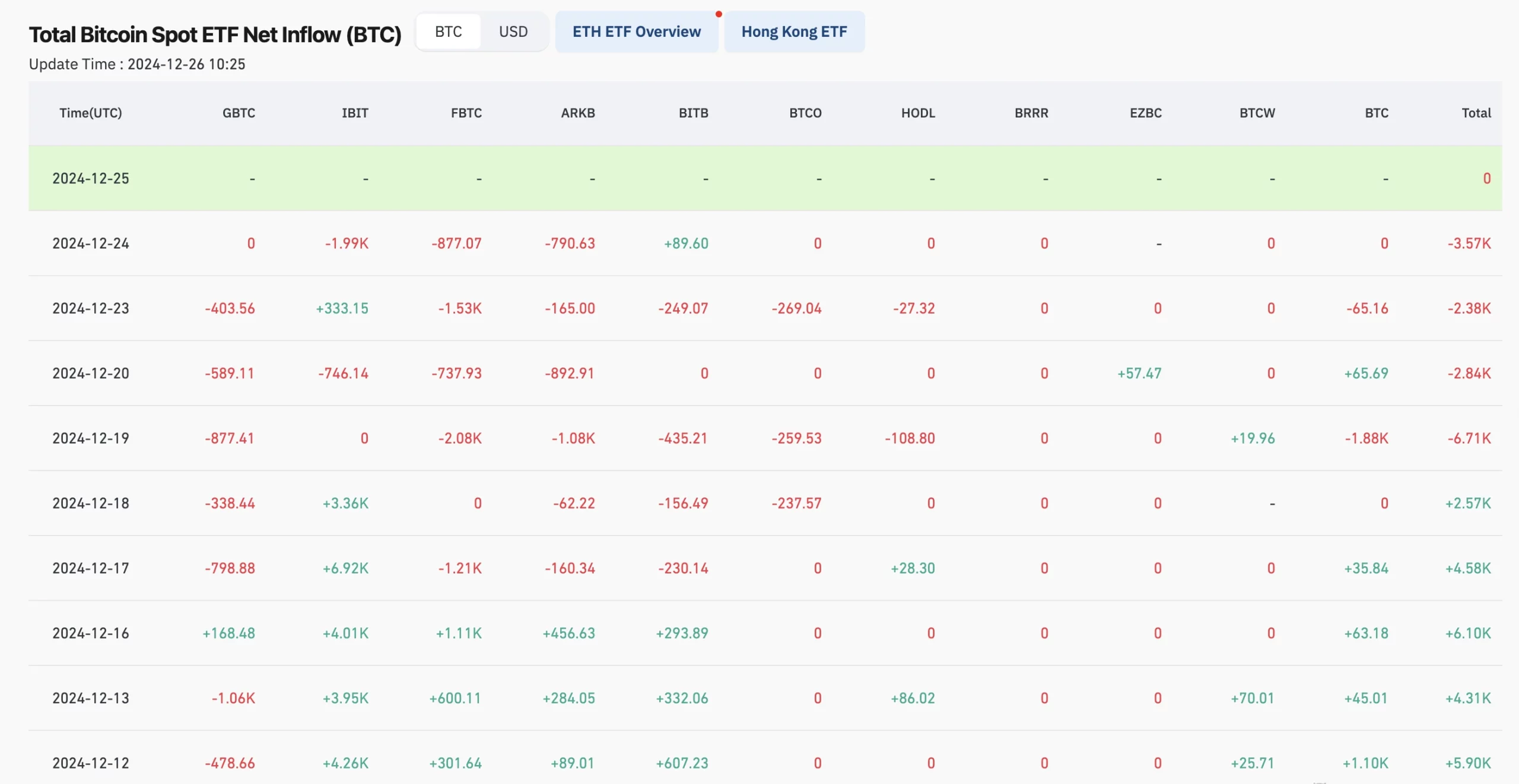The height and width of the screenshot is (784, 1519).
Task: Click the +89.60 BITB value
Action: (x=686, y=243)
